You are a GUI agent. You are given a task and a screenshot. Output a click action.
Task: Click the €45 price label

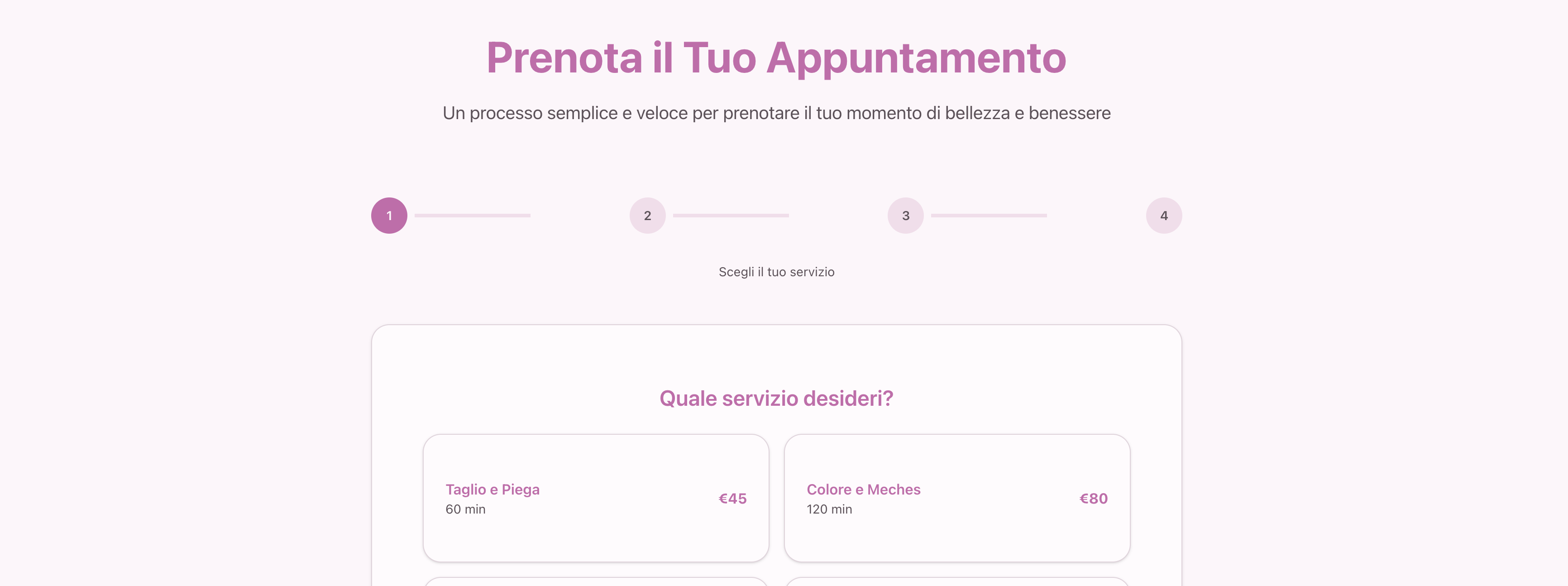tap(732, 498)
